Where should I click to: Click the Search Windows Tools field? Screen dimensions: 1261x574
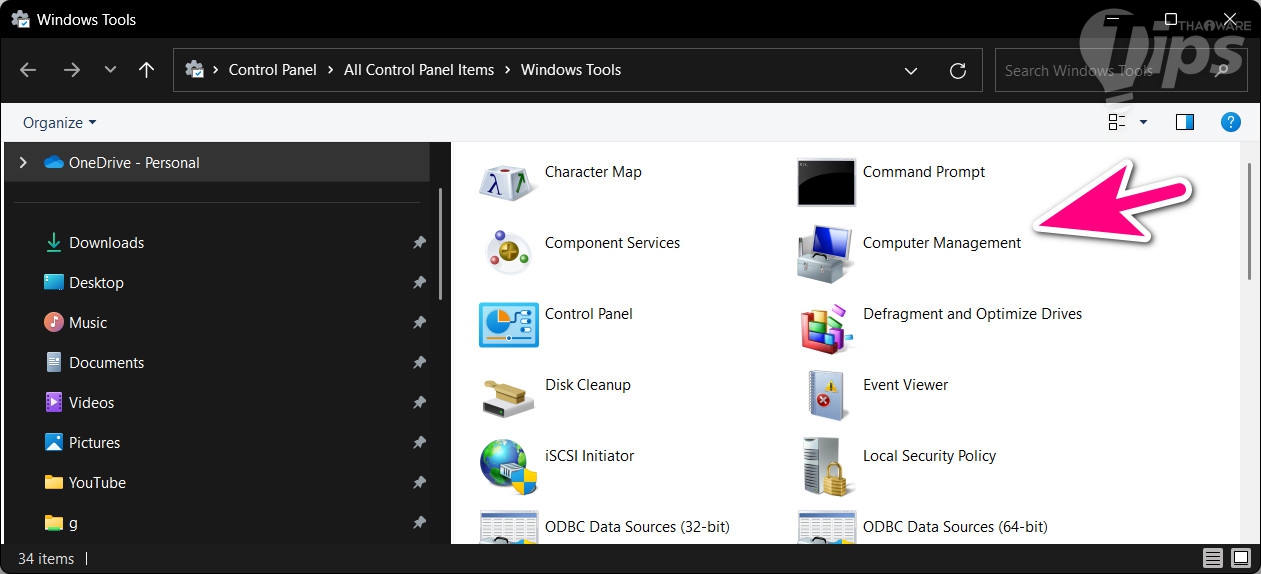(x=1120, y=71)
